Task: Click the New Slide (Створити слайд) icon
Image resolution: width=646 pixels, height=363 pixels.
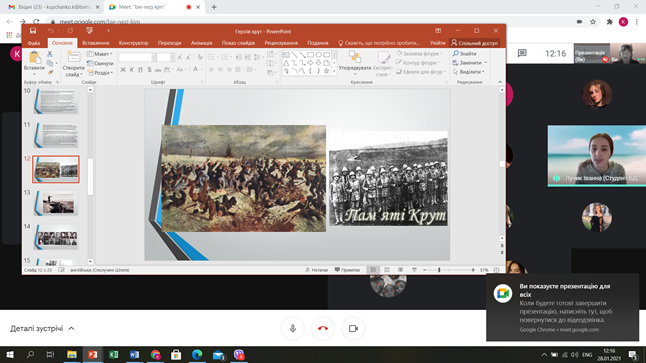Action: [x=73, y=57]
